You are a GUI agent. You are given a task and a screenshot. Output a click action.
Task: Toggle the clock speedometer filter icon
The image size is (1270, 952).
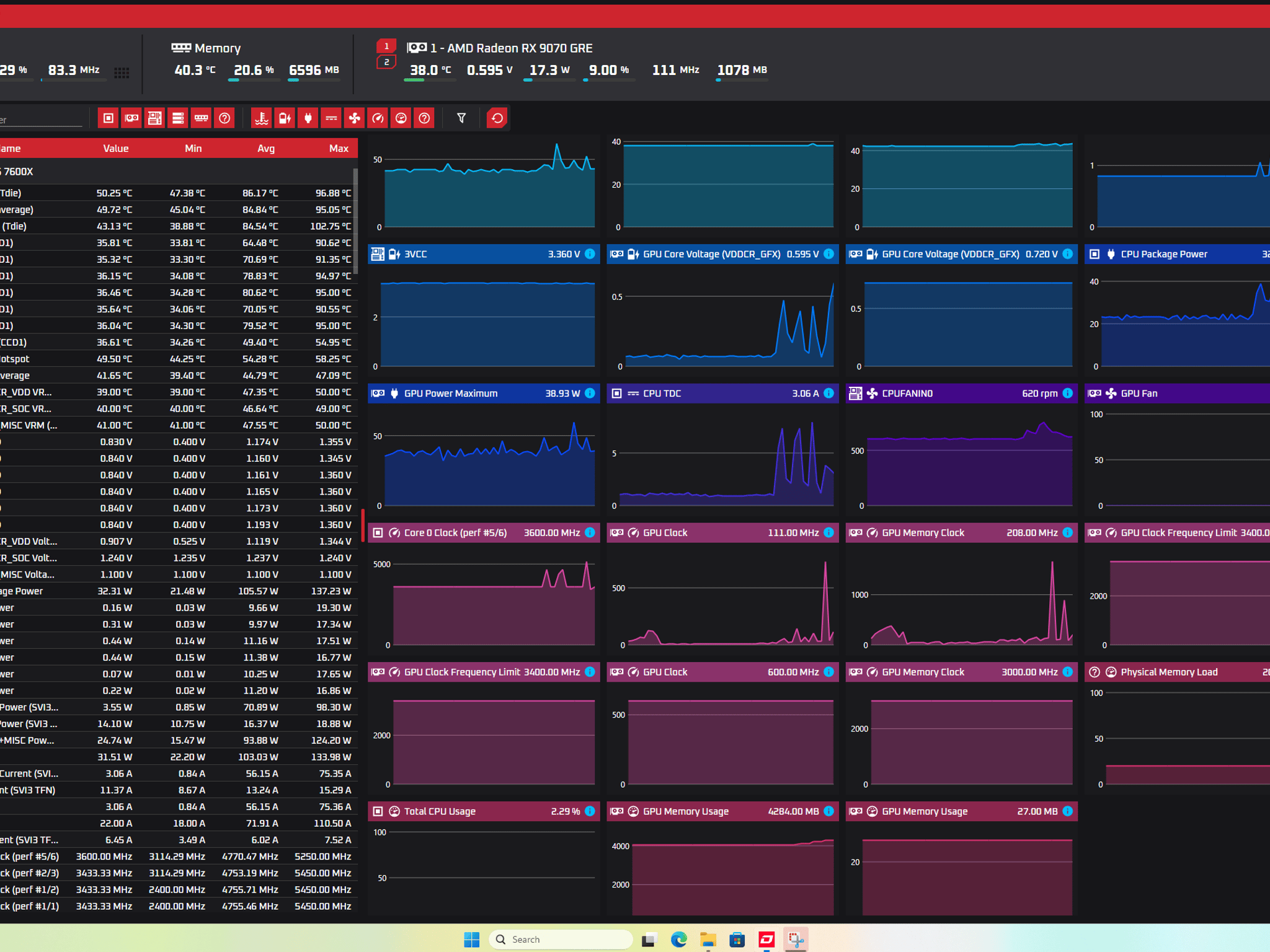point(378,118)
